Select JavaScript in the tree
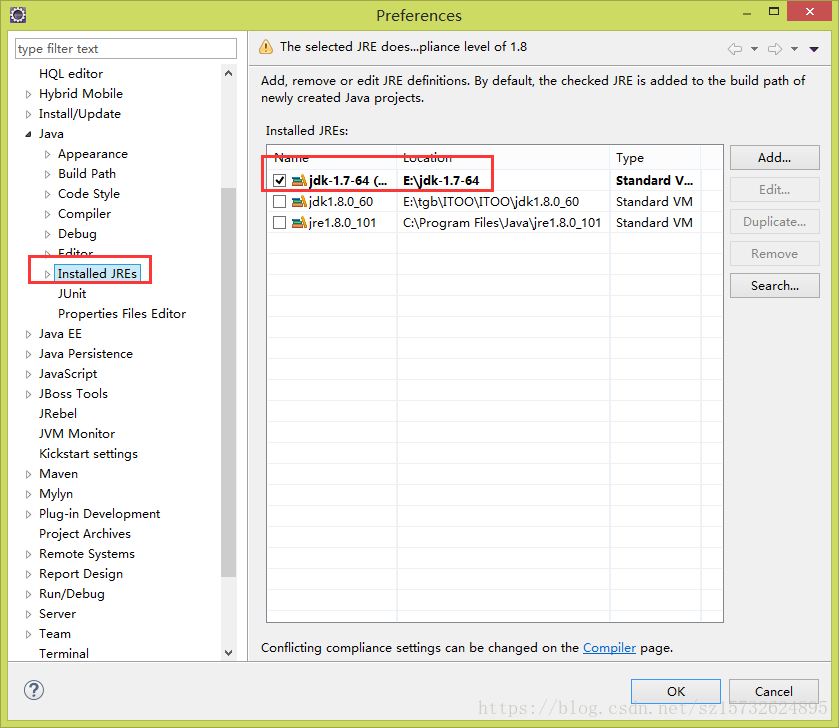The height and width of the screenshot is (728, 839). pyautogui.click(x=68, y=374)
